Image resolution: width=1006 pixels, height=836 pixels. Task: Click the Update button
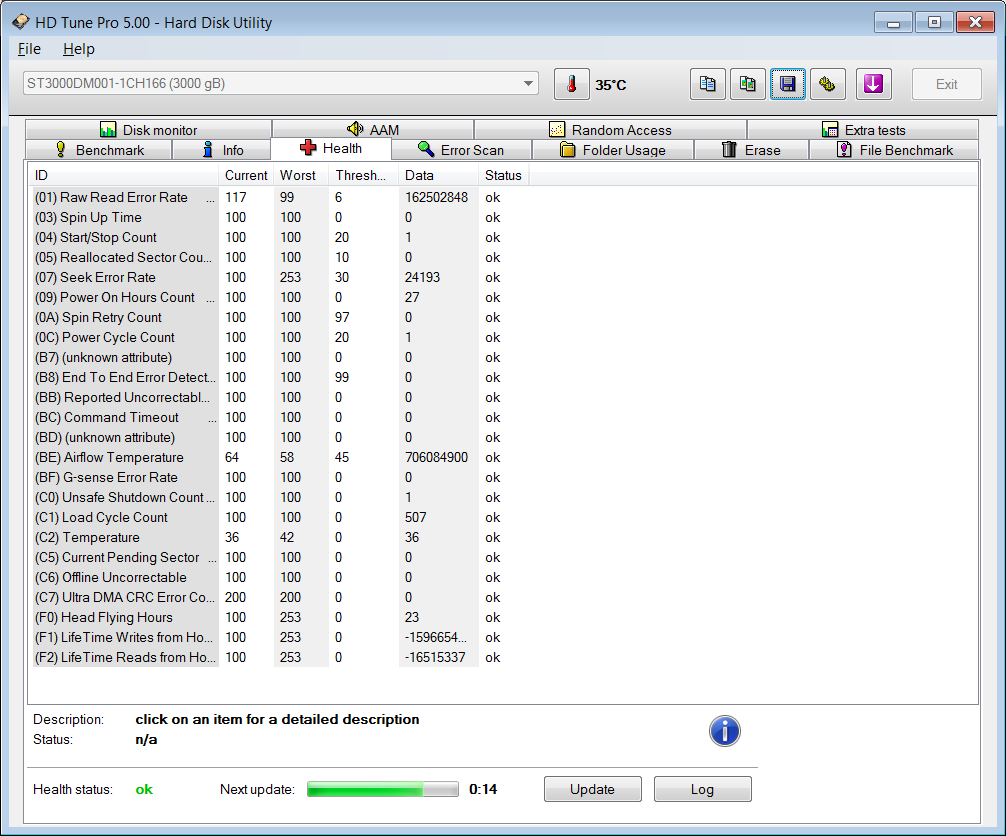point(592,789)
